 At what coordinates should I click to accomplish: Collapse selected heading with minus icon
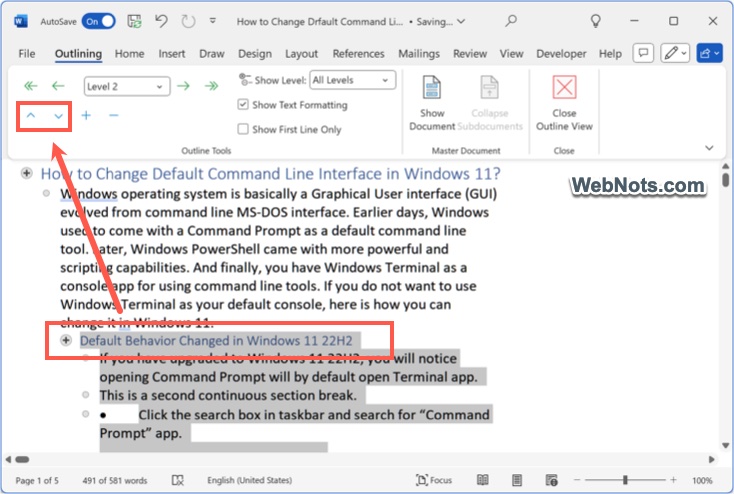coord(114,115)
